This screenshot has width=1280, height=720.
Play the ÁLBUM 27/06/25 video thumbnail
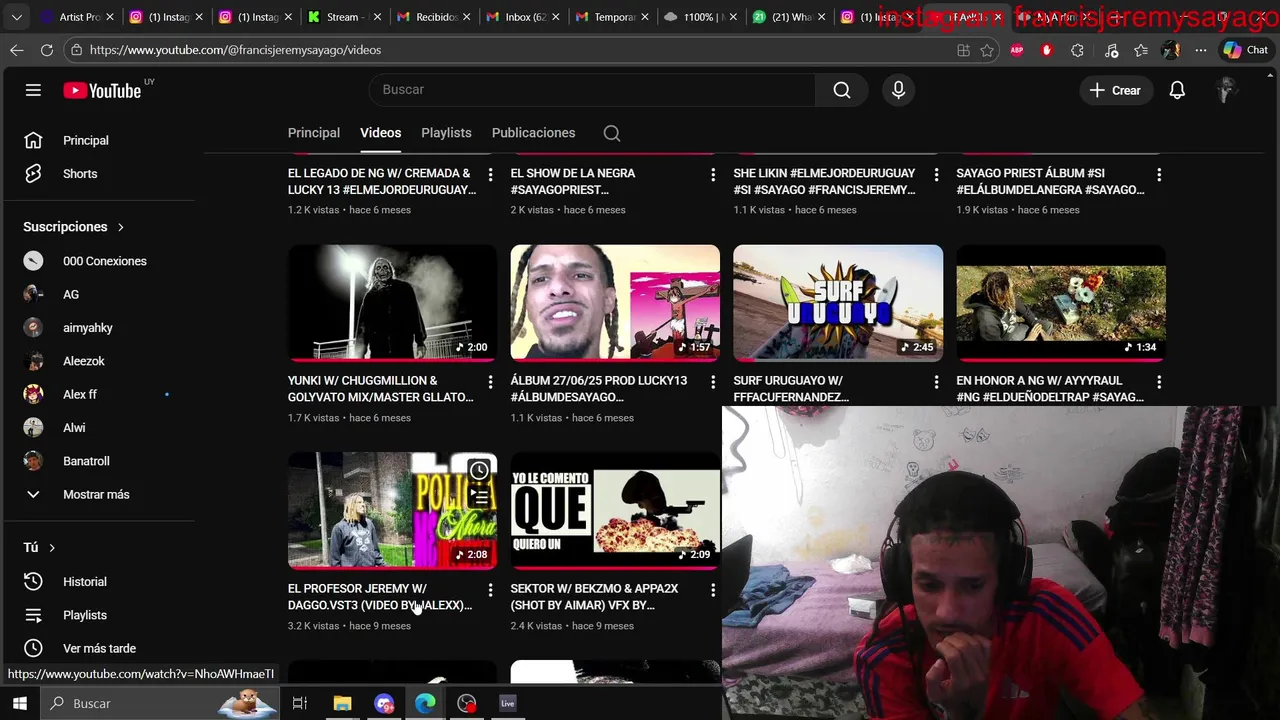tap(615, 303)
